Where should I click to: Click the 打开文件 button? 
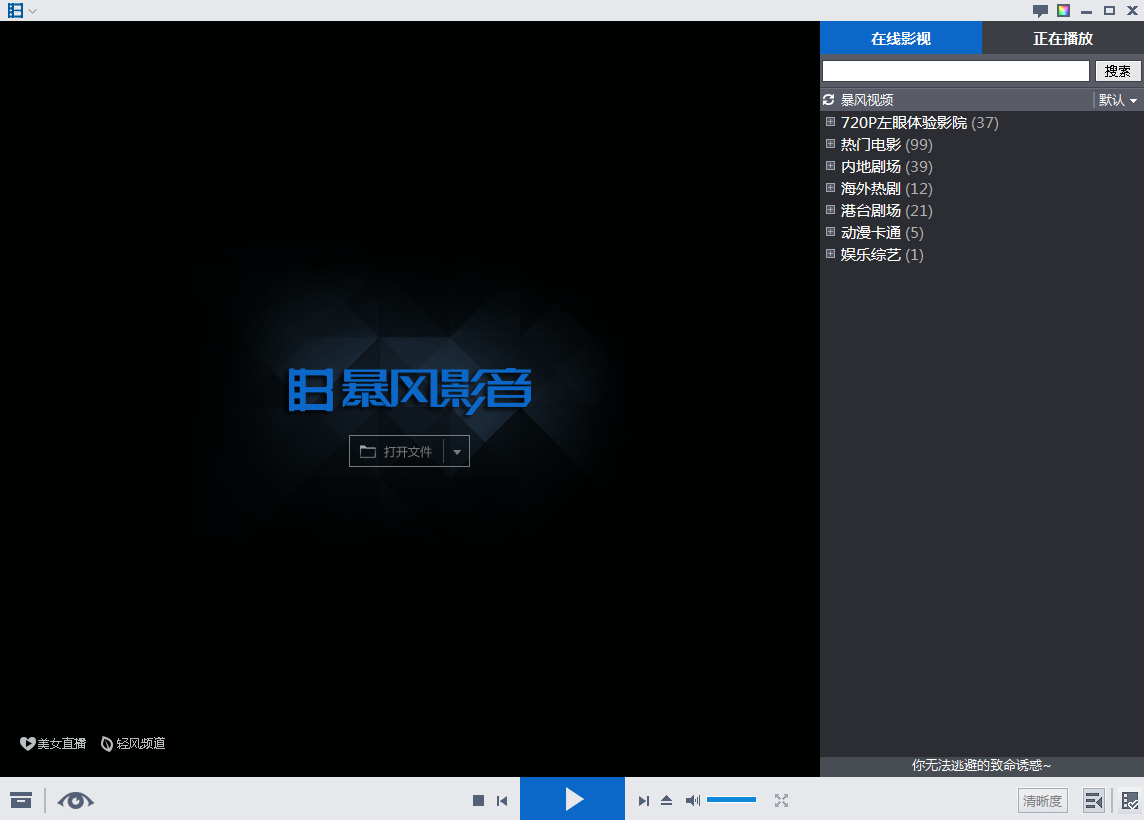click(x=397, y=452)
